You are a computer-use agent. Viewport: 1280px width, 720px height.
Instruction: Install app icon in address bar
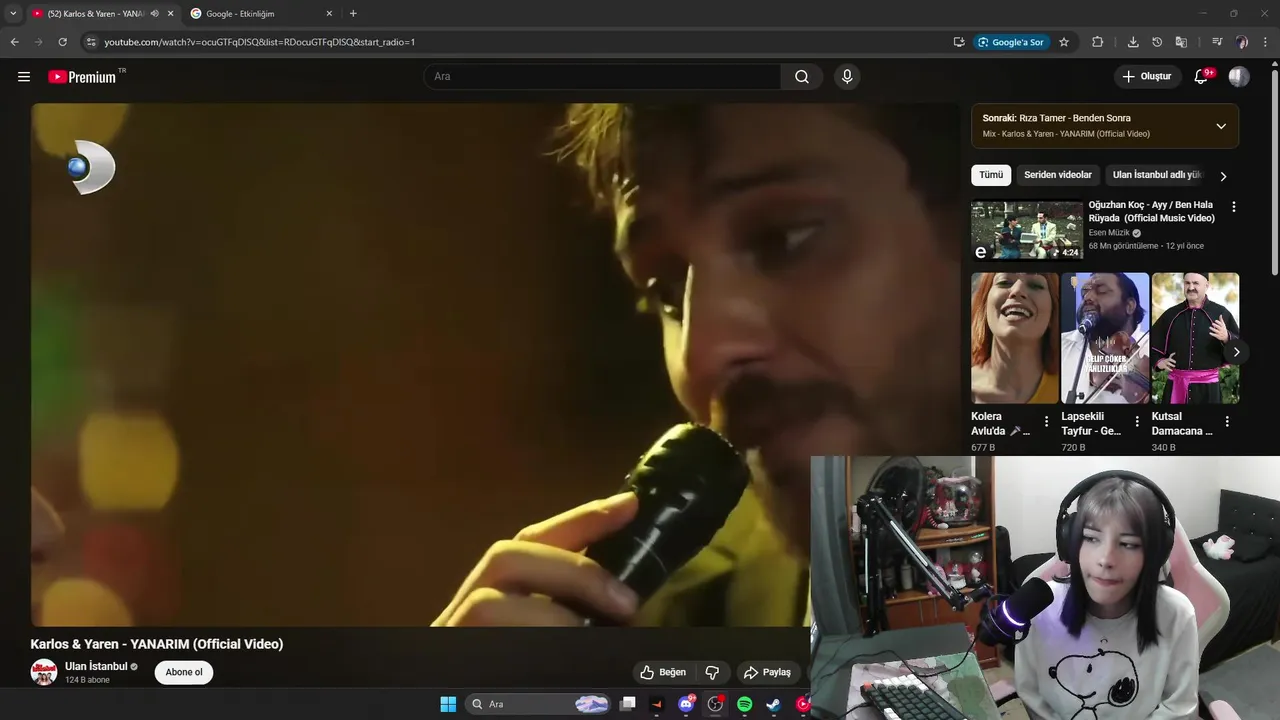[x=959, y=42]
